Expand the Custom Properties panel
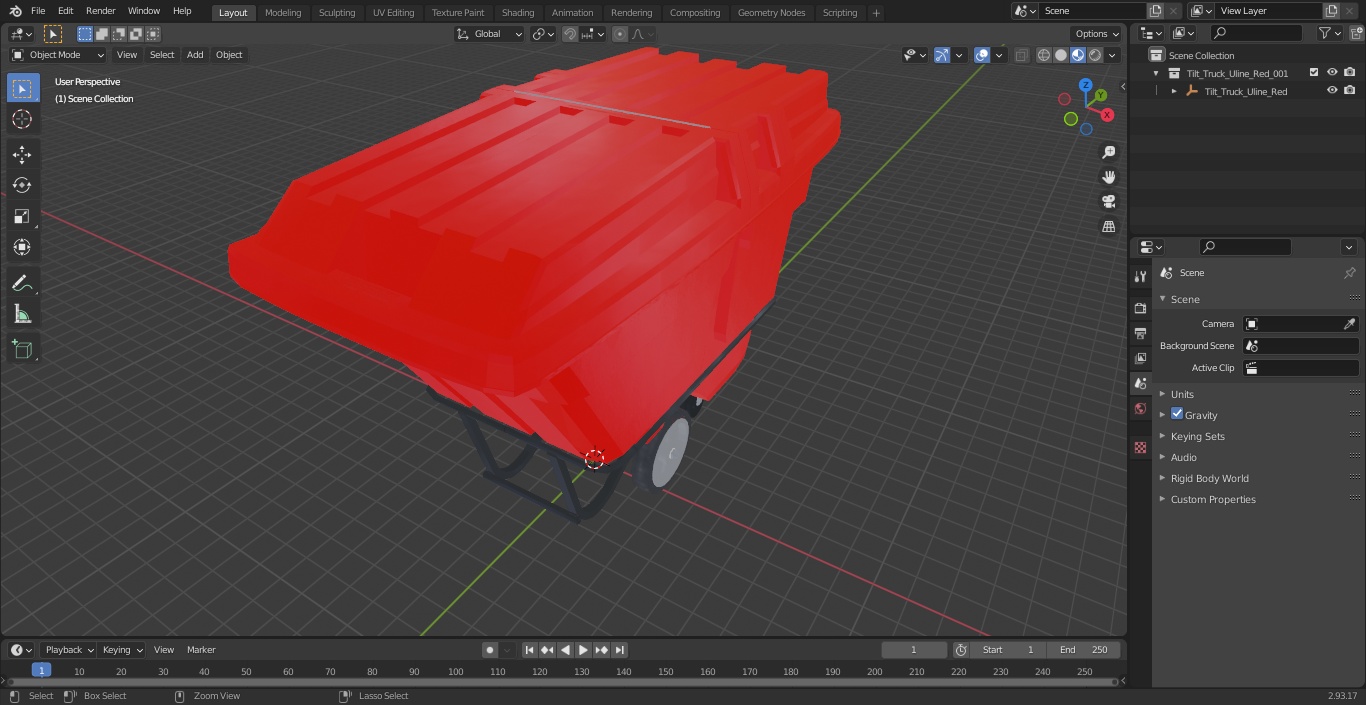Viewport: 1366px width, 705px height. pos(1162,499)
